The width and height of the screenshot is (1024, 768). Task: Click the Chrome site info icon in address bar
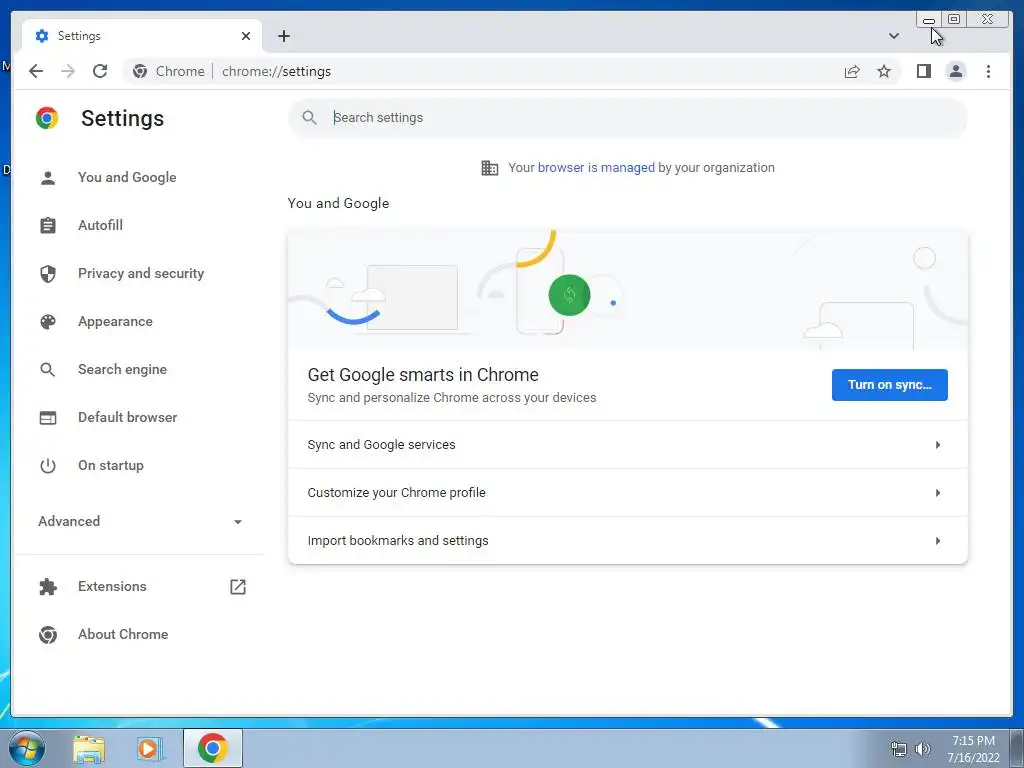point(140,71)
